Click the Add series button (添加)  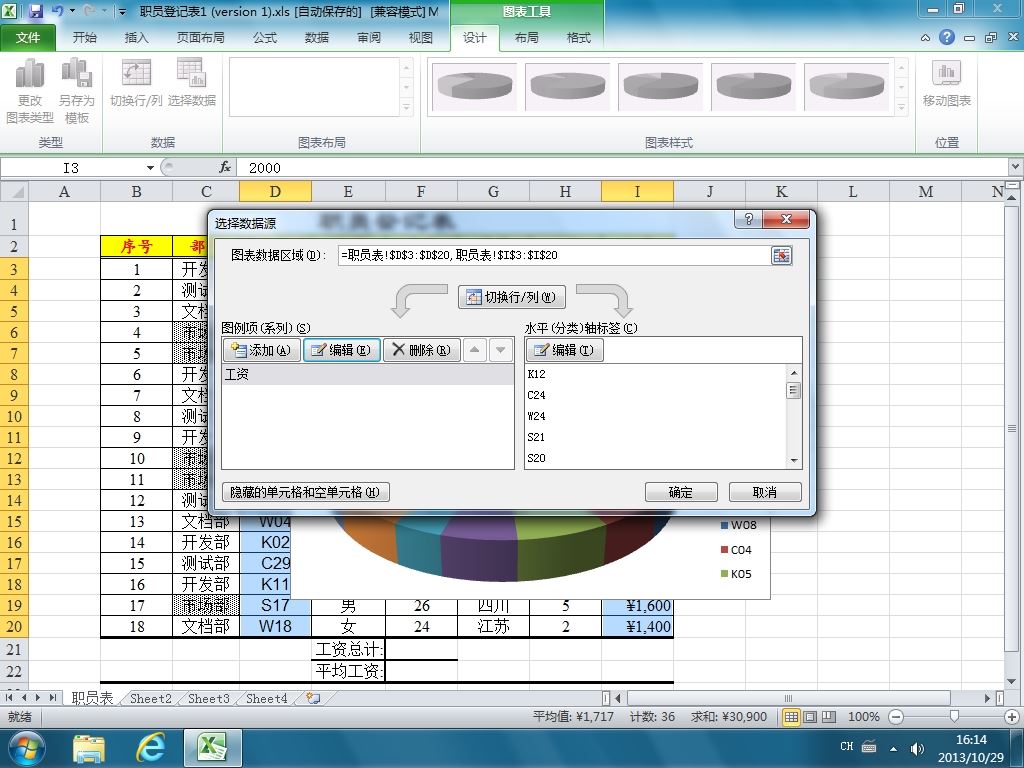(x=262, y=350)
